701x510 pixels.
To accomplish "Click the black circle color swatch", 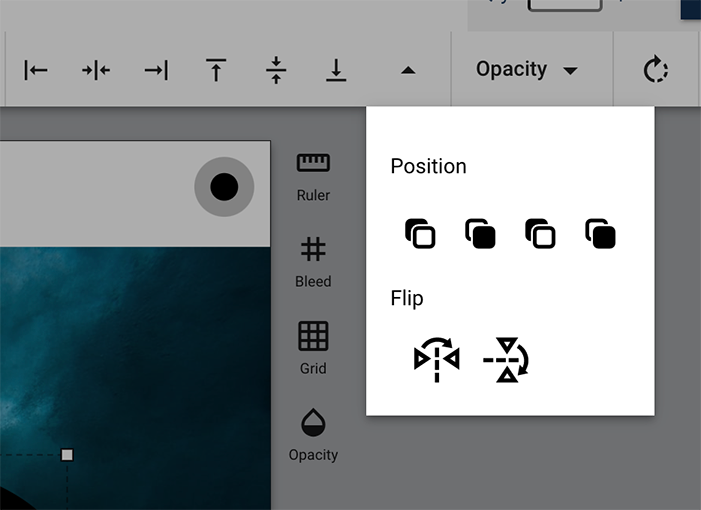I will (x=224, y=187).
